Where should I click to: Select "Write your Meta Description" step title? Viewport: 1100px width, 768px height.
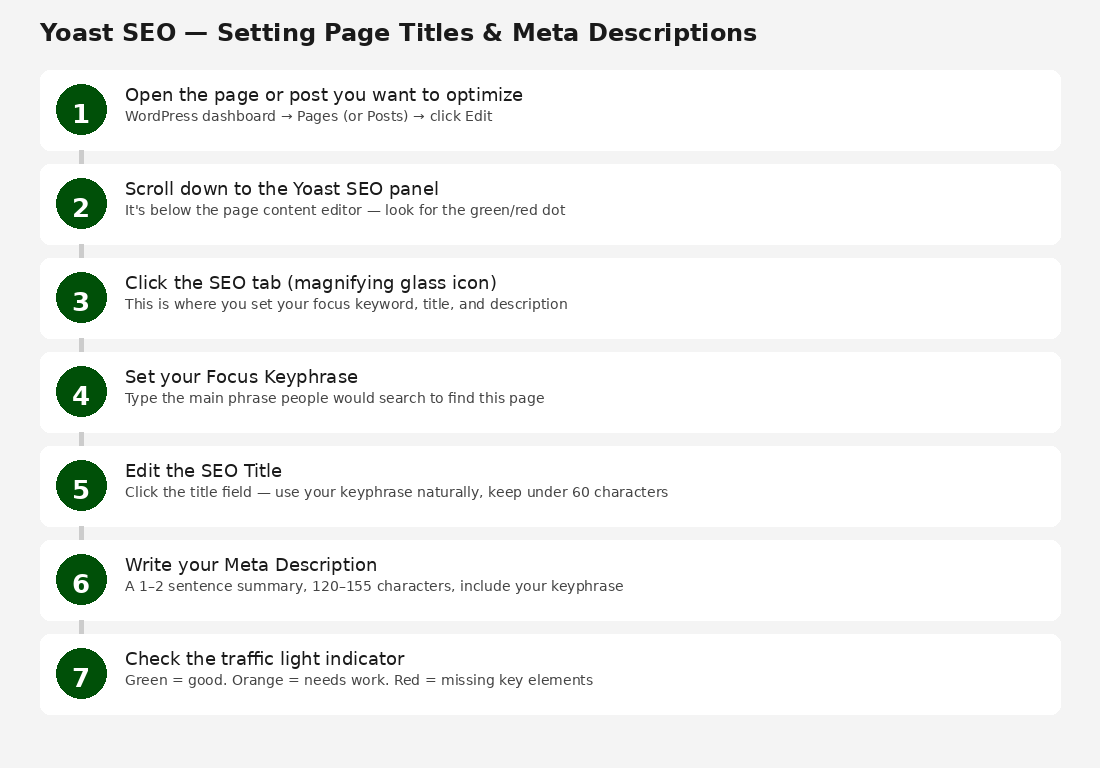coord(250,565)
